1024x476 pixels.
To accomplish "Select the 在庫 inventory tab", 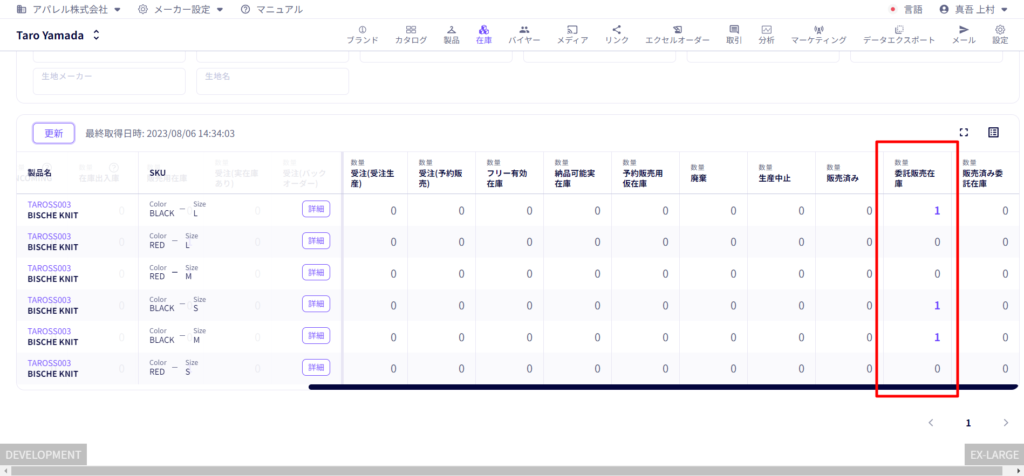I will (x=484, y=35).
